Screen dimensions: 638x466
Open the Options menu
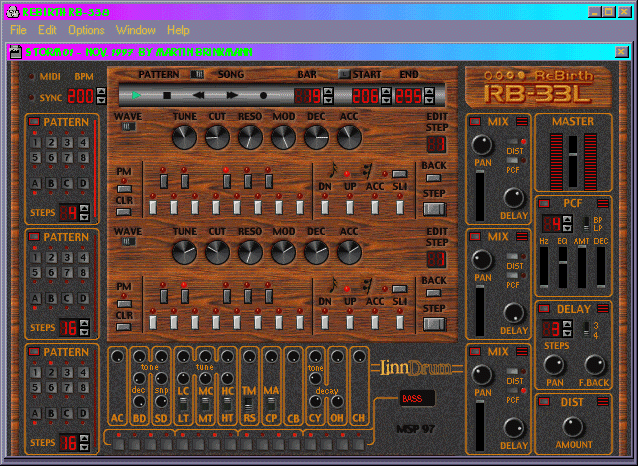86,30
